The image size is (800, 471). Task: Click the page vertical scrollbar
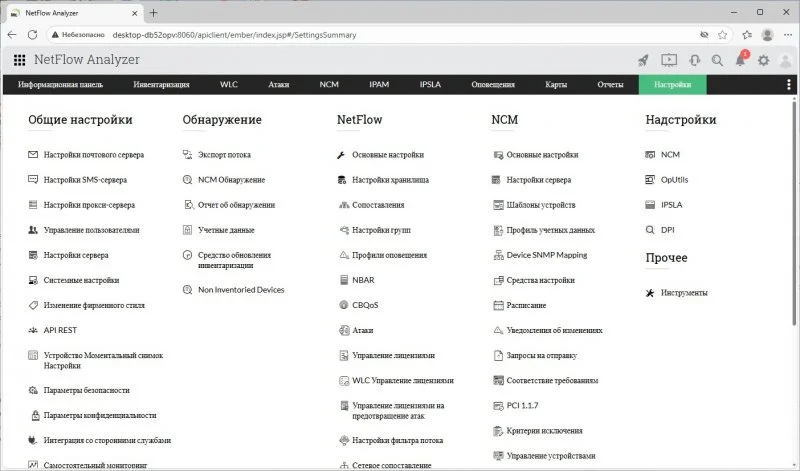794,212
